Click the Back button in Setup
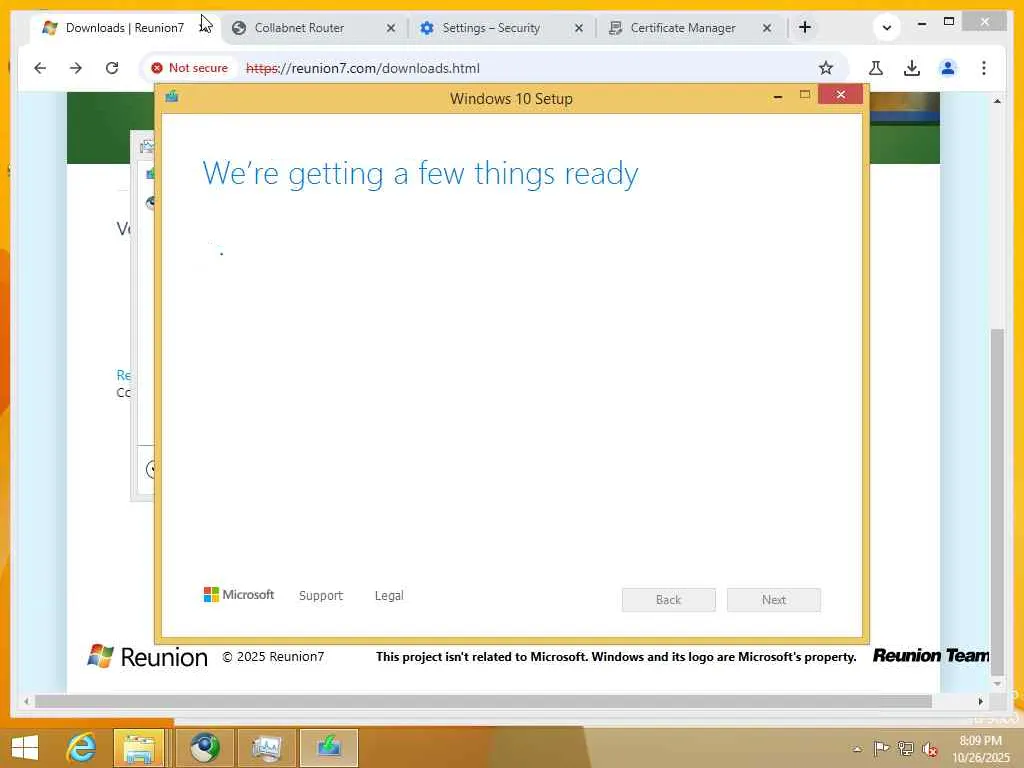This screenshot has height=768, width=1024. click(669, 600)
